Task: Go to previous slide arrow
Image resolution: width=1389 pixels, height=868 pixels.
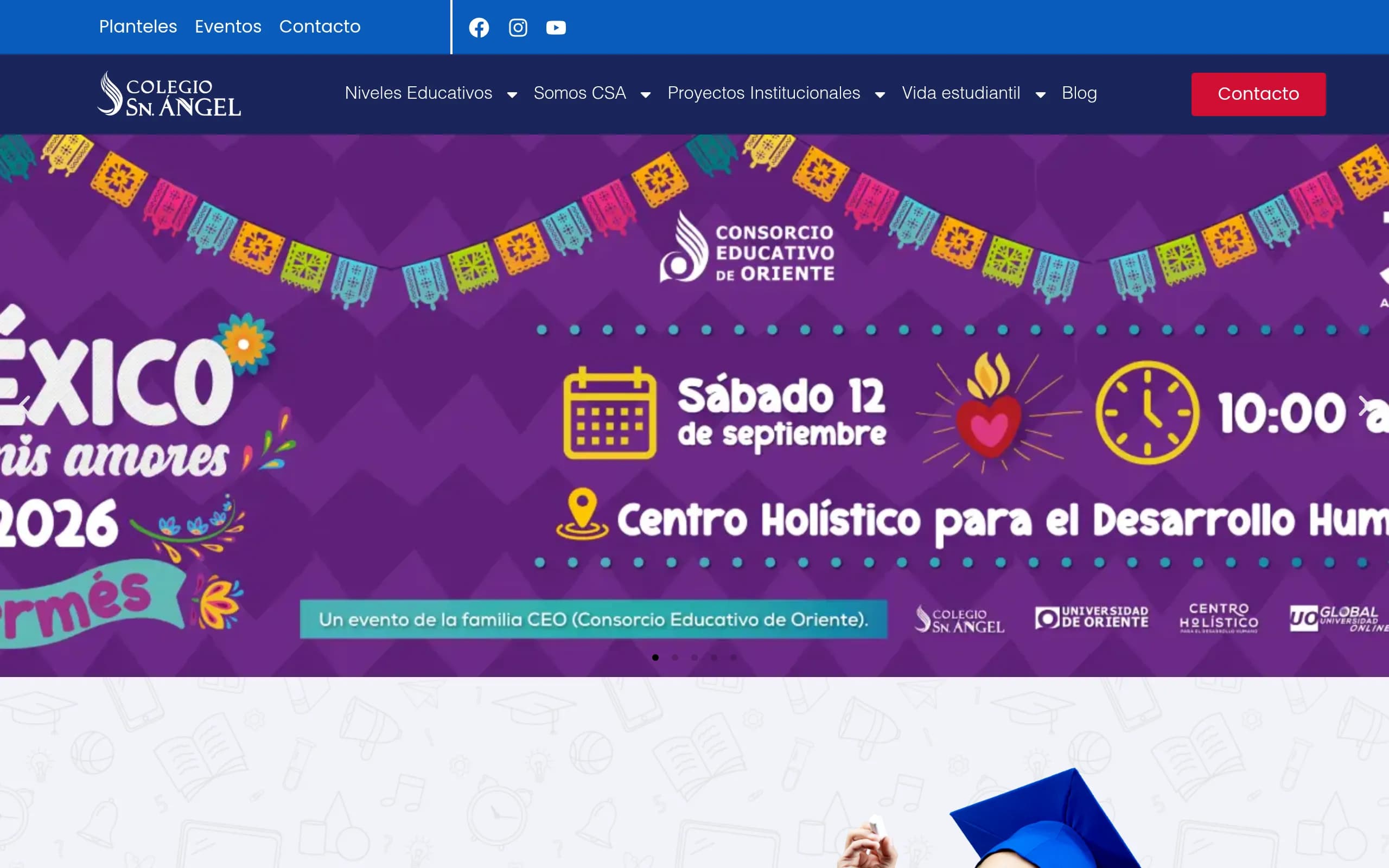Action: point(24,405)
